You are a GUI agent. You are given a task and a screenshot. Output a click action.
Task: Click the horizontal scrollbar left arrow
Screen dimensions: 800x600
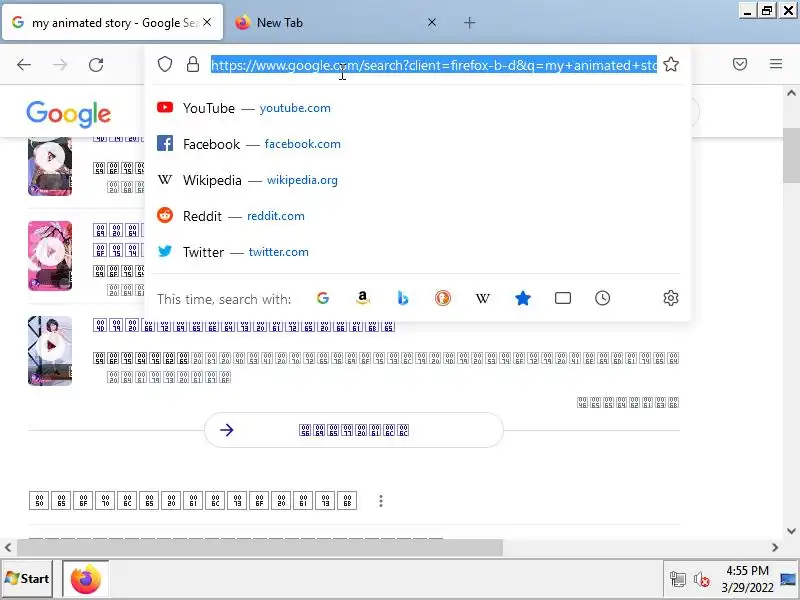8,547
